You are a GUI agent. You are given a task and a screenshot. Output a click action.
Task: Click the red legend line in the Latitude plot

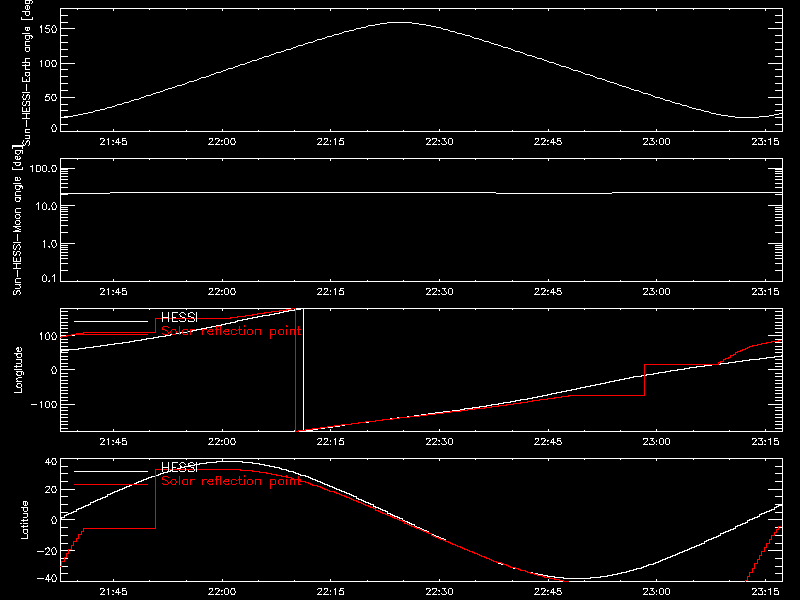(111, 485)
